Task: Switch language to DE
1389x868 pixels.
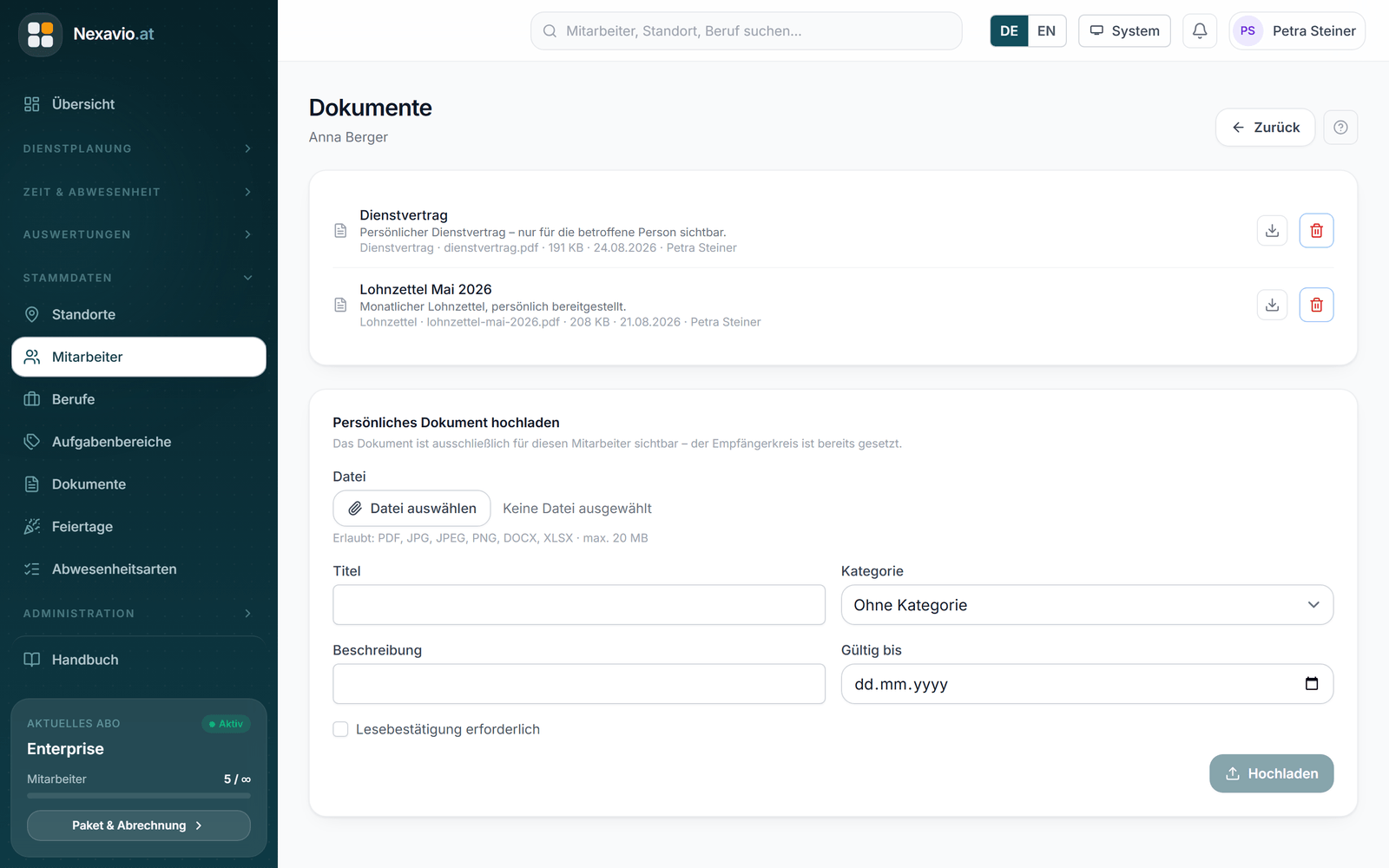Action: pos(1009,31)
